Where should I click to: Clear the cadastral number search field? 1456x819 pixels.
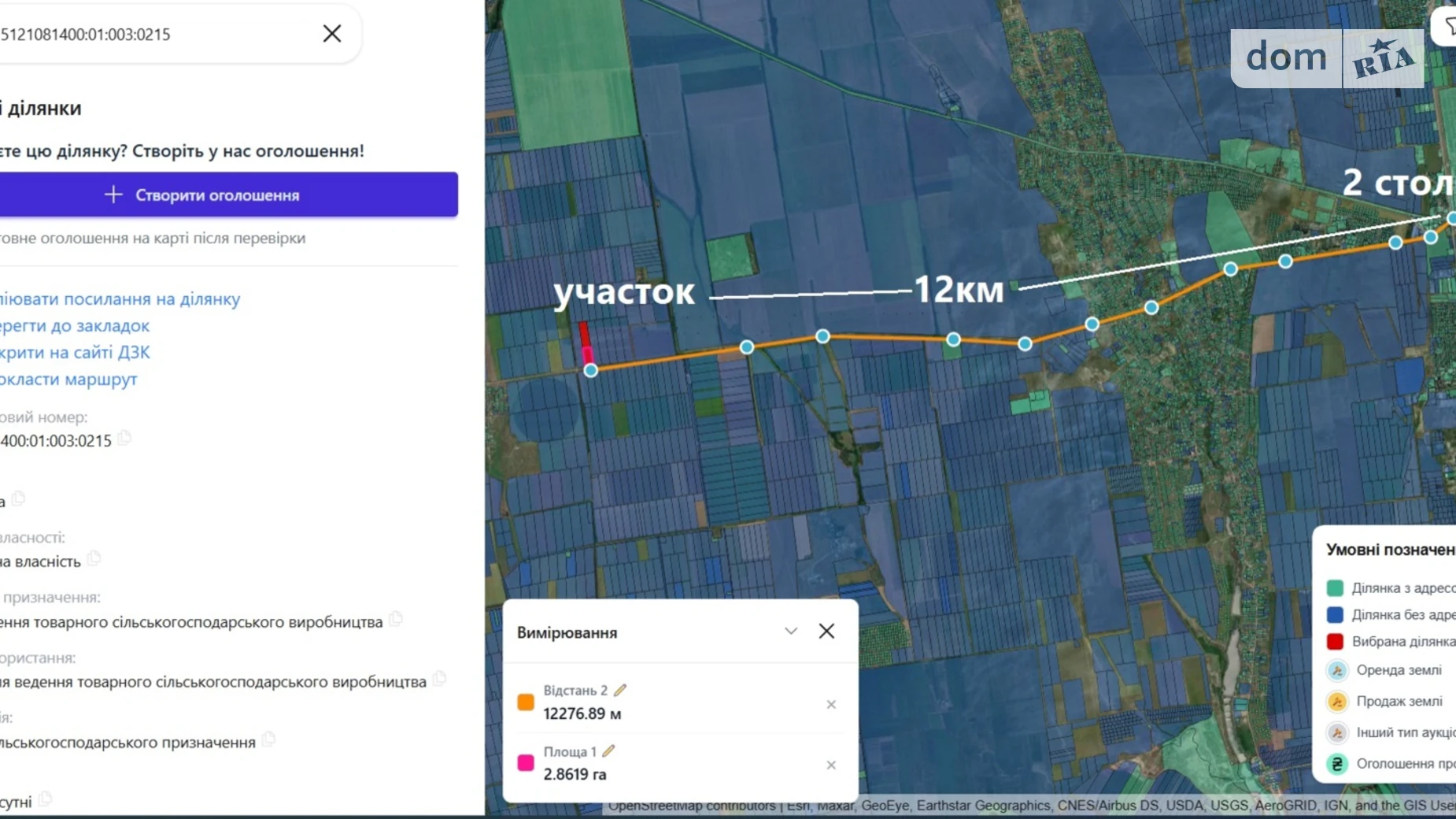coord(332,33)
